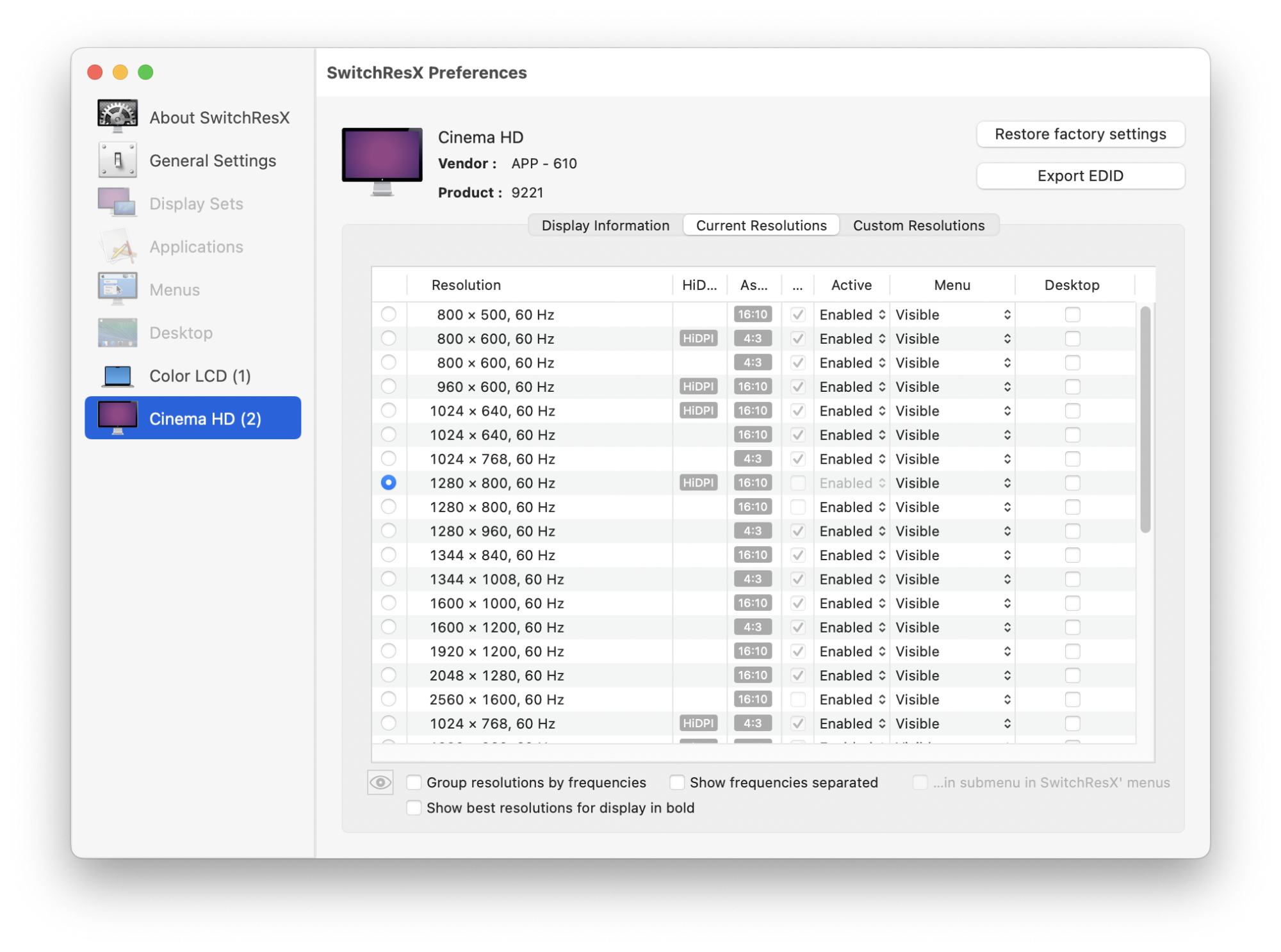Enable Group resolutions by frequencies checkbox
1281x952 pixels.
(x=414, y=782)
